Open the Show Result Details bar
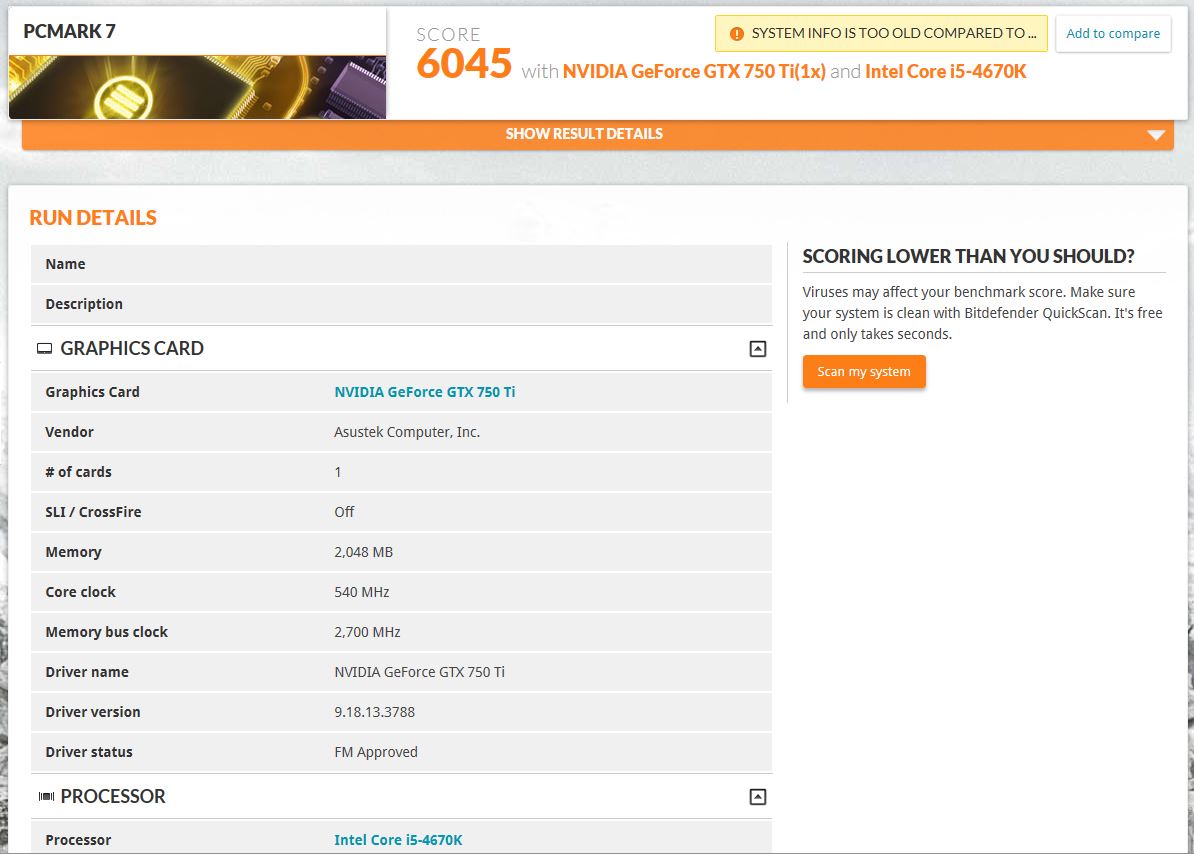 (x=598, y=135)
